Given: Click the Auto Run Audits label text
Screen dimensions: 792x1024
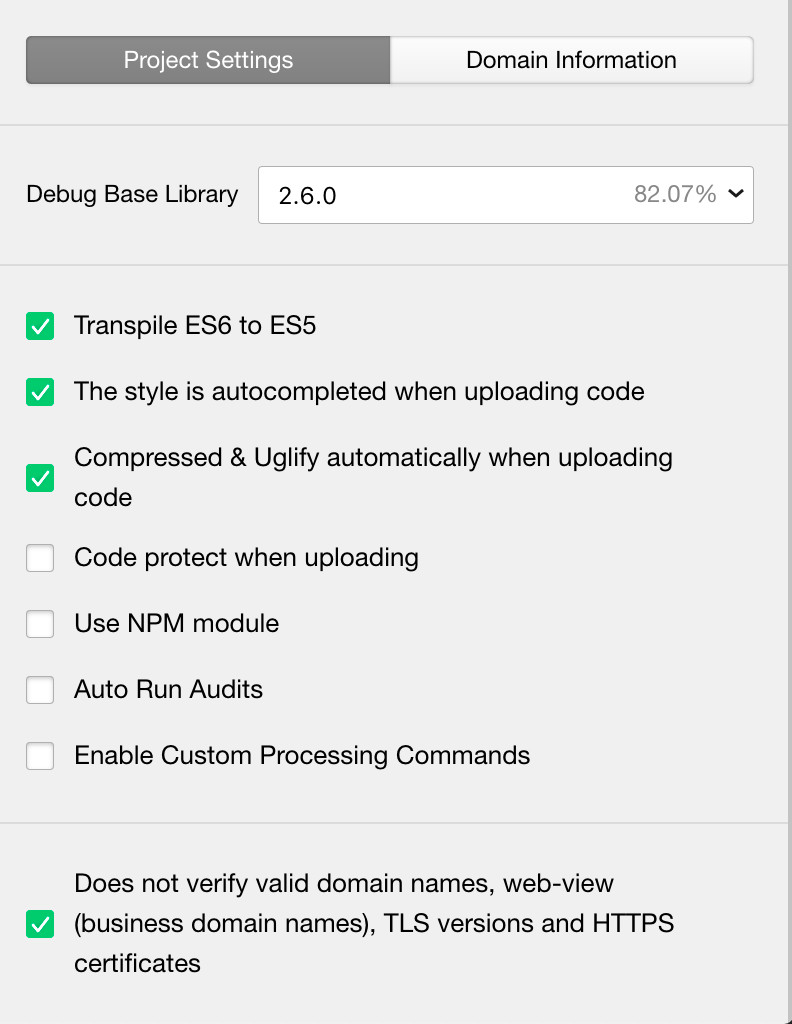Looking at the screenshot, I should [x=168, y=689].
